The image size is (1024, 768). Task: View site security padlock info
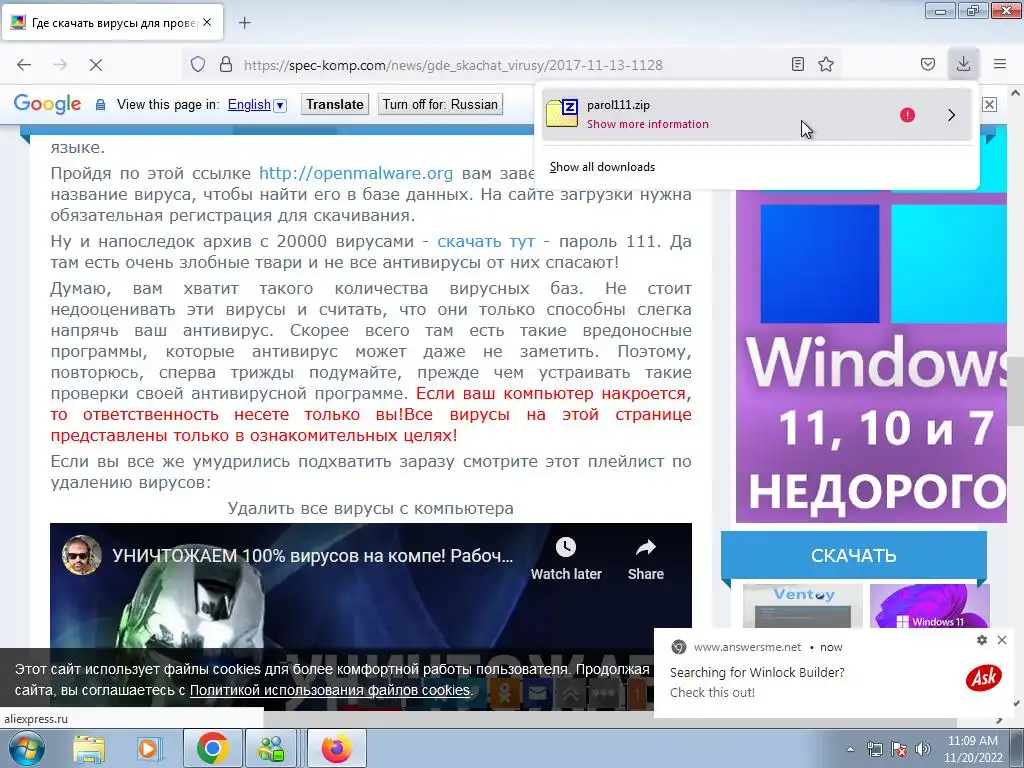(226, 64)
